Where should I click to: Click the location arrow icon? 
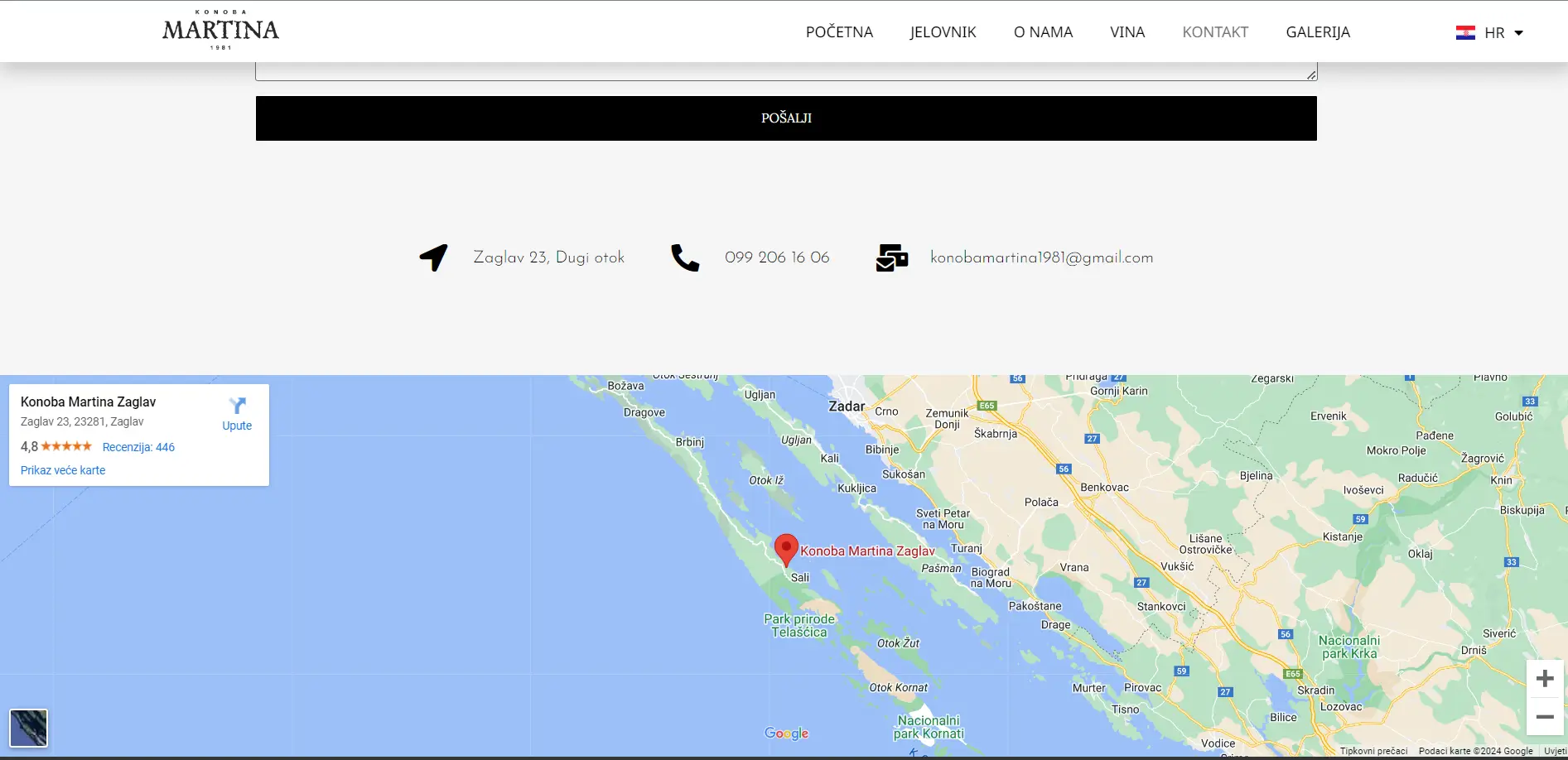(433, 257)
